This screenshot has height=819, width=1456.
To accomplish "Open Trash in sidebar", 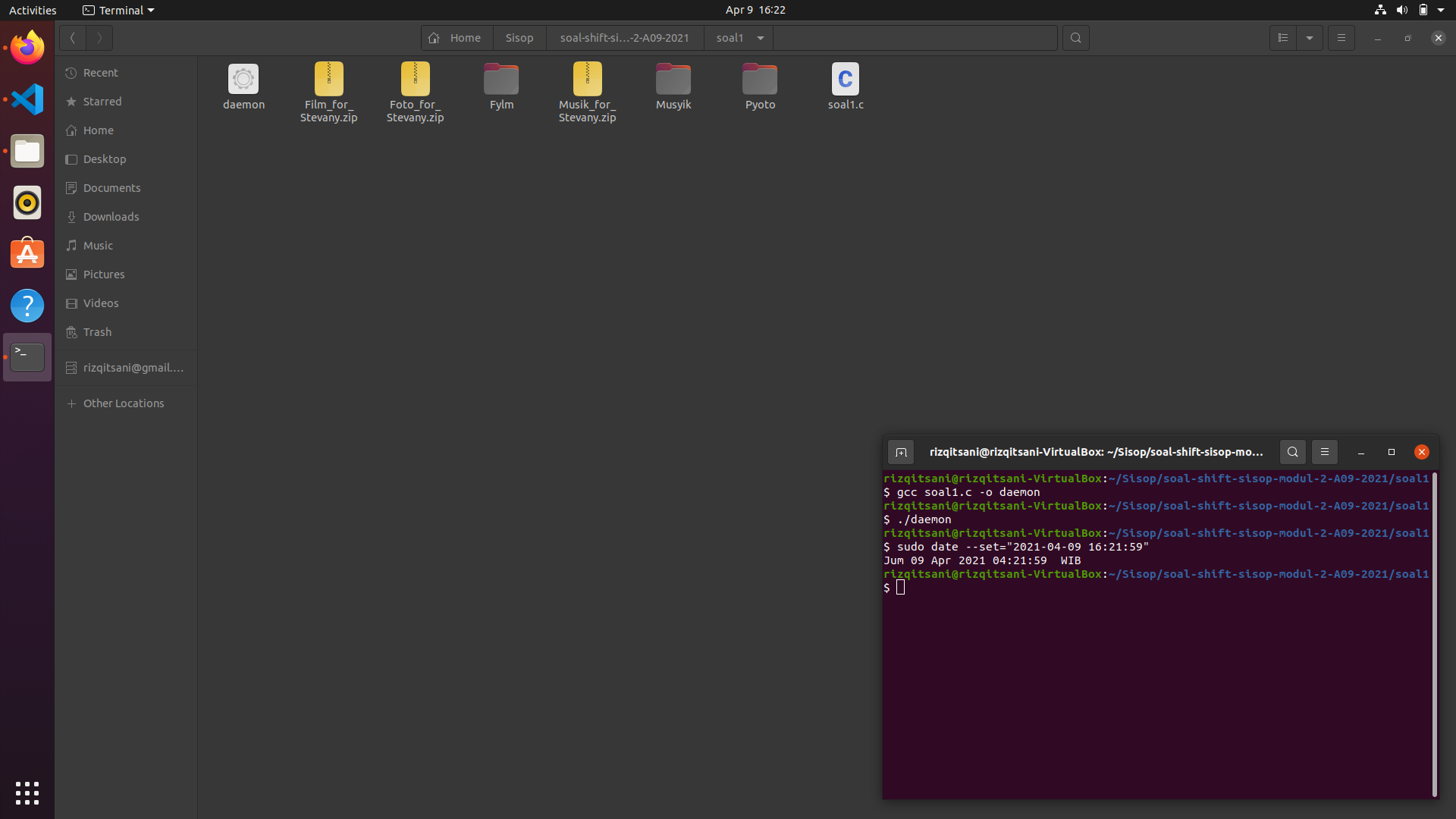I will pyautogui.click(x=126, y=332).
